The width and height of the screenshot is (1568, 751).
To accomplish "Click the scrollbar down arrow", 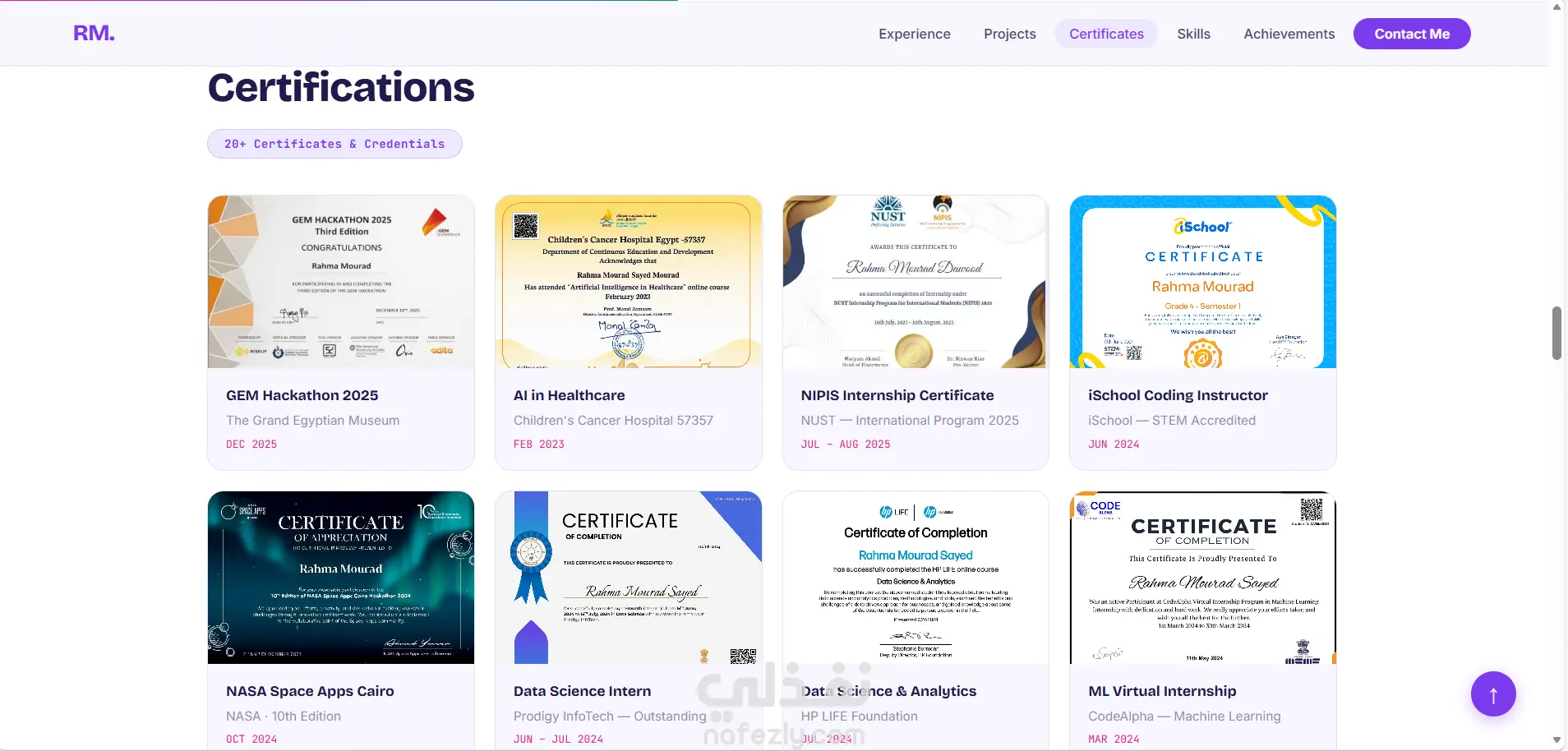I will coord(1556,741).
